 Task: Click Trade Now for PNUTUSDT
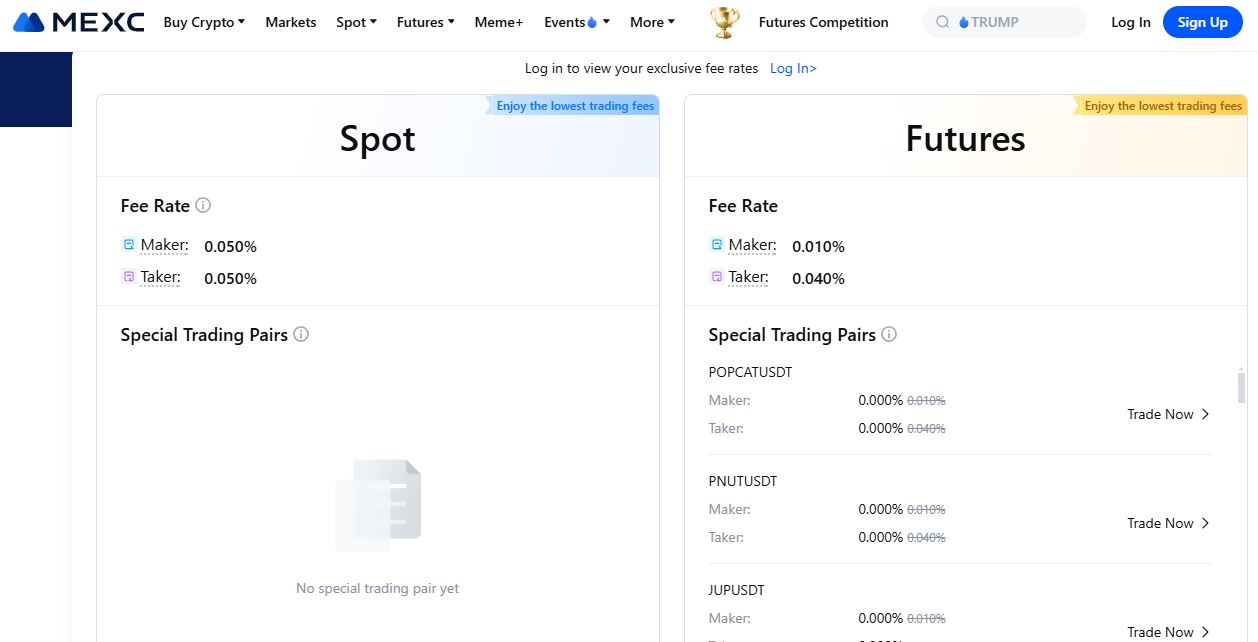click(x=1168, y=523)
